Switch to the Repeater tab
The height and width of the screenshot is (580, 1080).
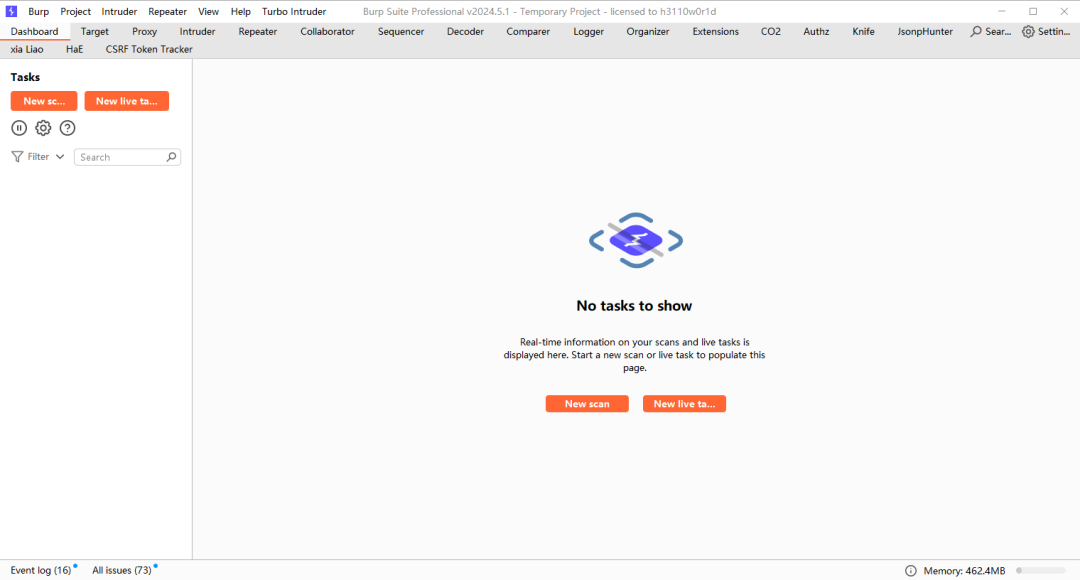(x=258, y=32)
